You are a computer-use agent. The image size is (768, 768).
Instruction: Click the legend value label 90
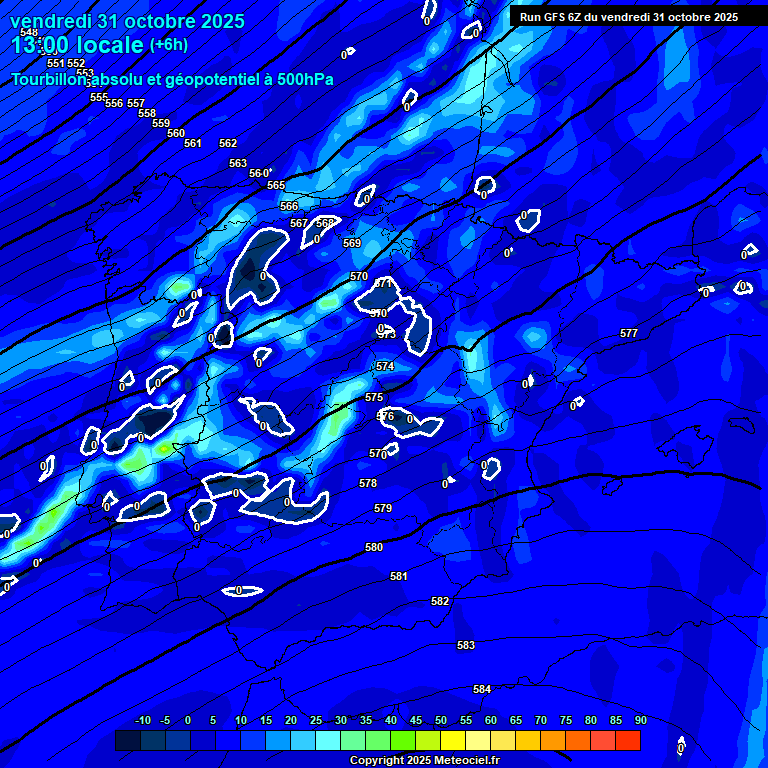pos(640,720)
